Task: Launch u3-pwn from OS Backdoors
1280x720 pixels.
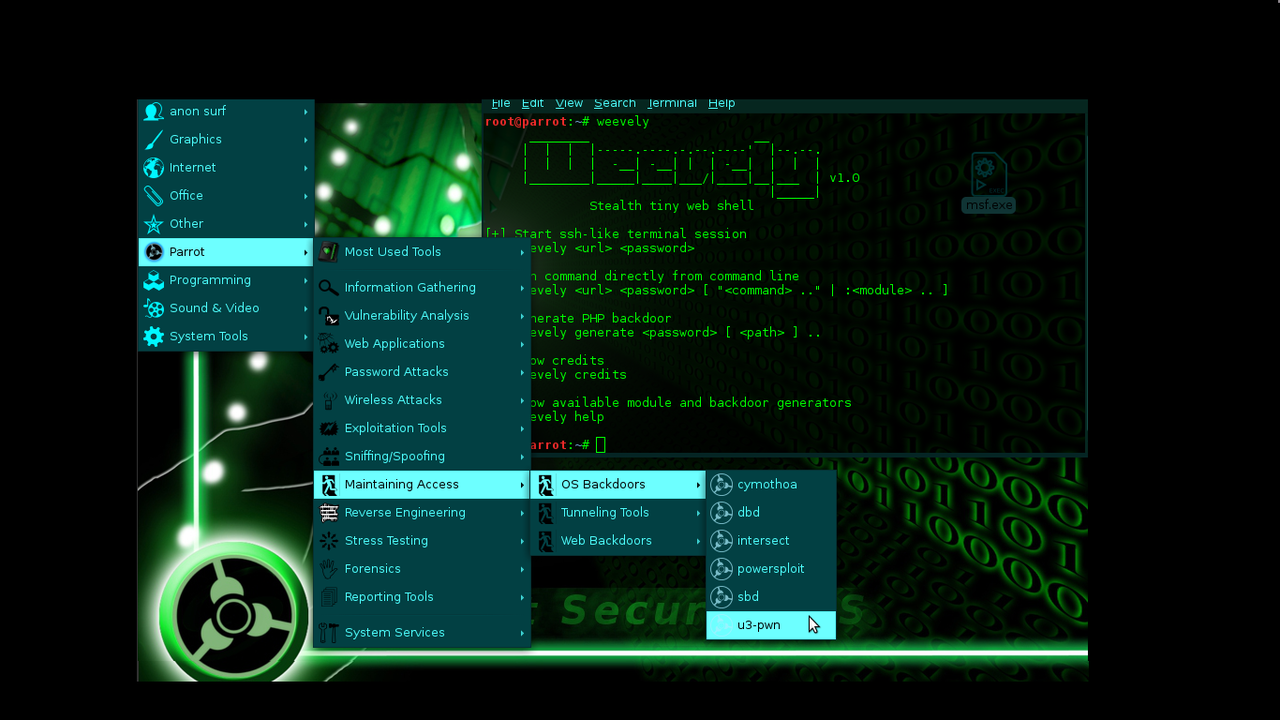Action: (759, 625)
